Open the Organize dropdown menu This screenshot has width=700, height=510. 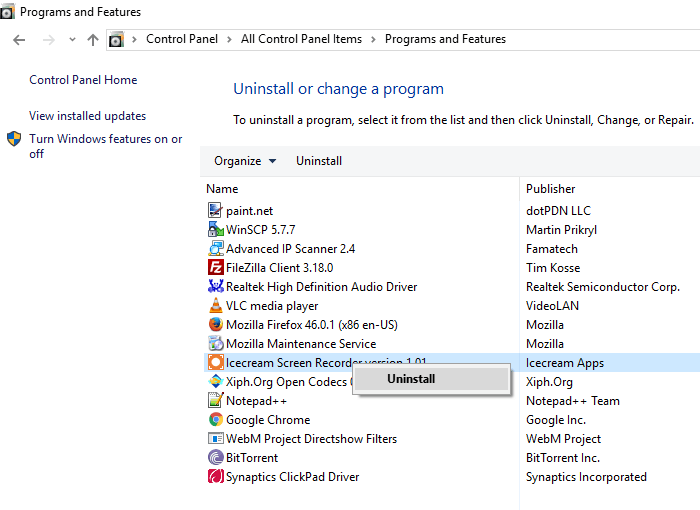pos(245,161)
